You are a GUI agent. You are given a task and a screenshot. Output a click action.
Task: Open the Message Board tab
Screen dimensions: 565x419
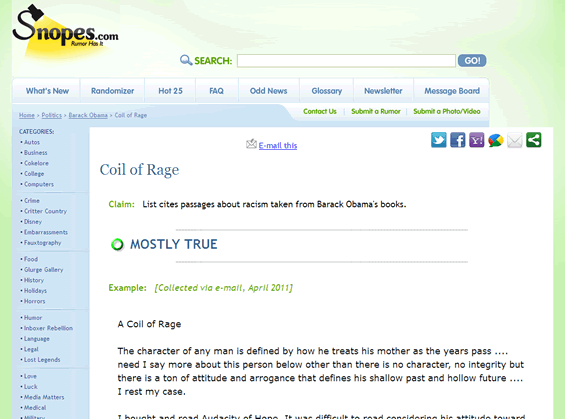(452, 91)
